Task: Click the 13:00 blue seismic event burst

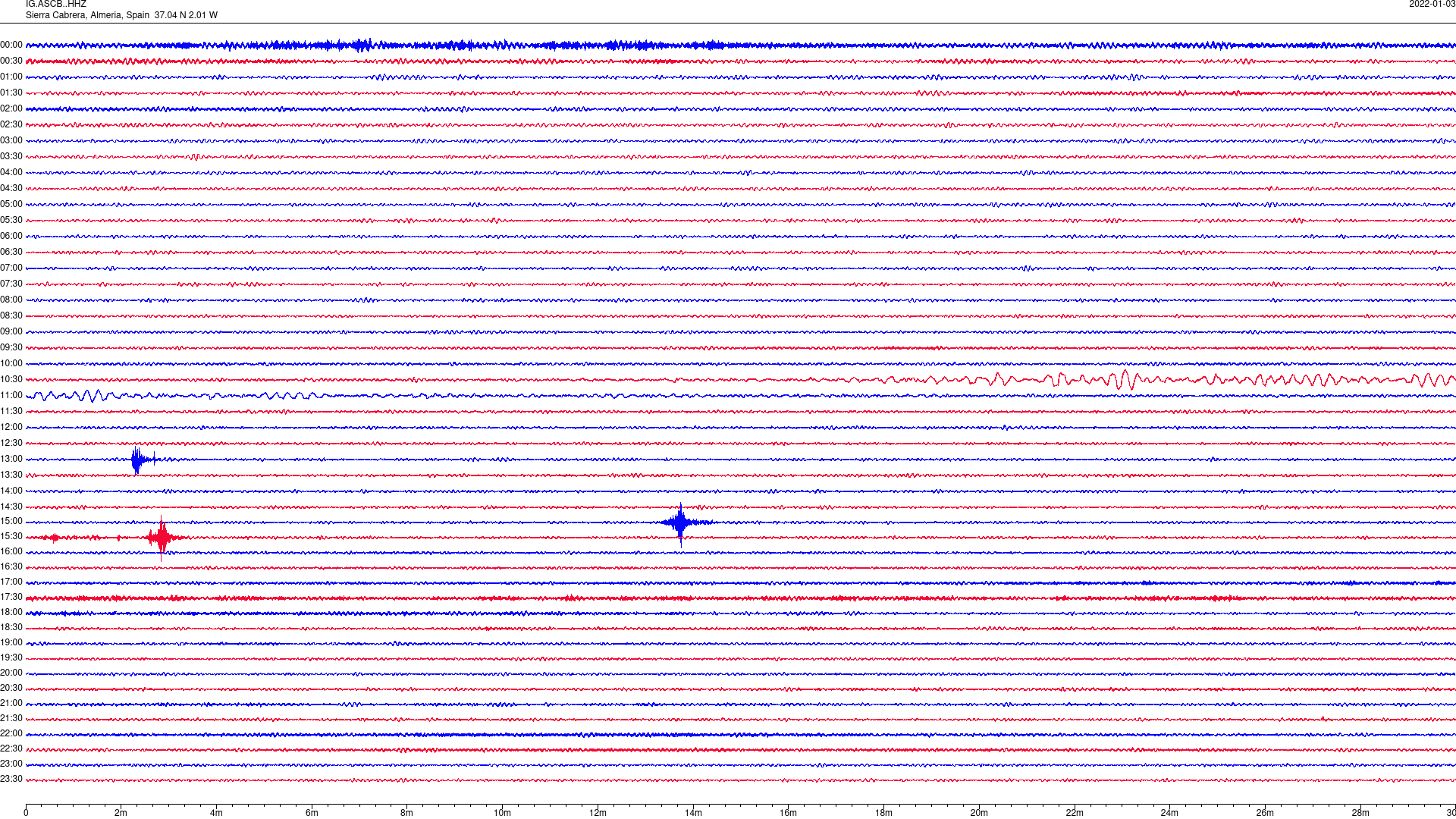Action: [137, 460]
